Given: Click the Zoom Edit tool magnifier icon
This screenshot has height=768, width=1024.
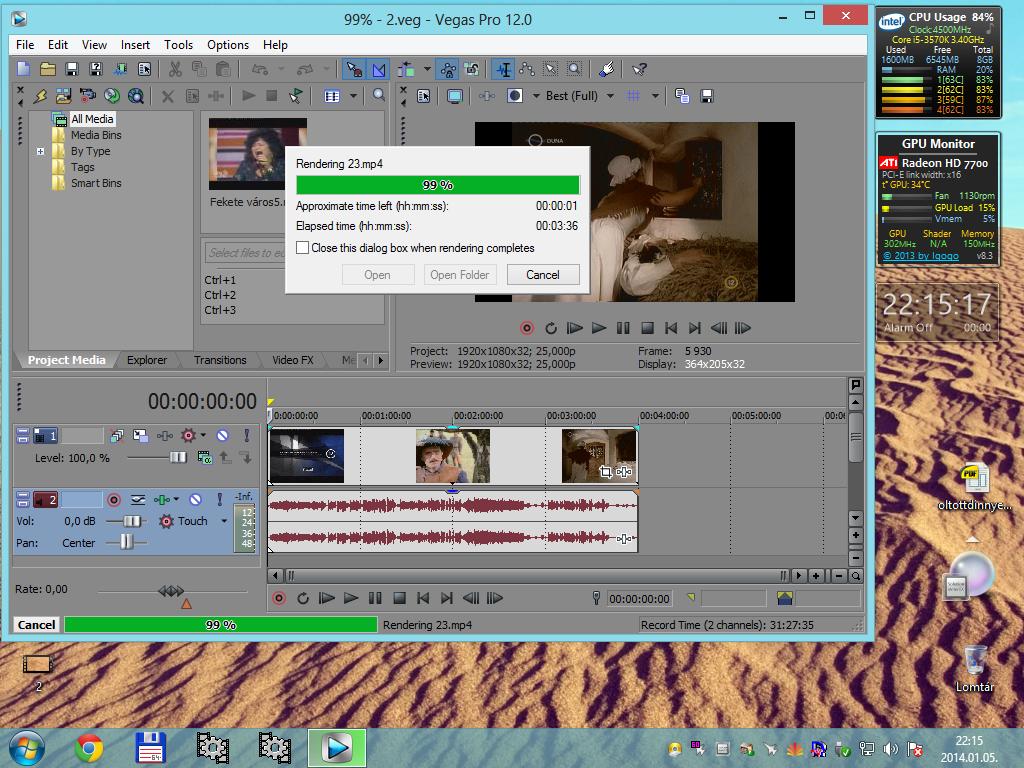Looking at the screenshot, I should [574, 69].
